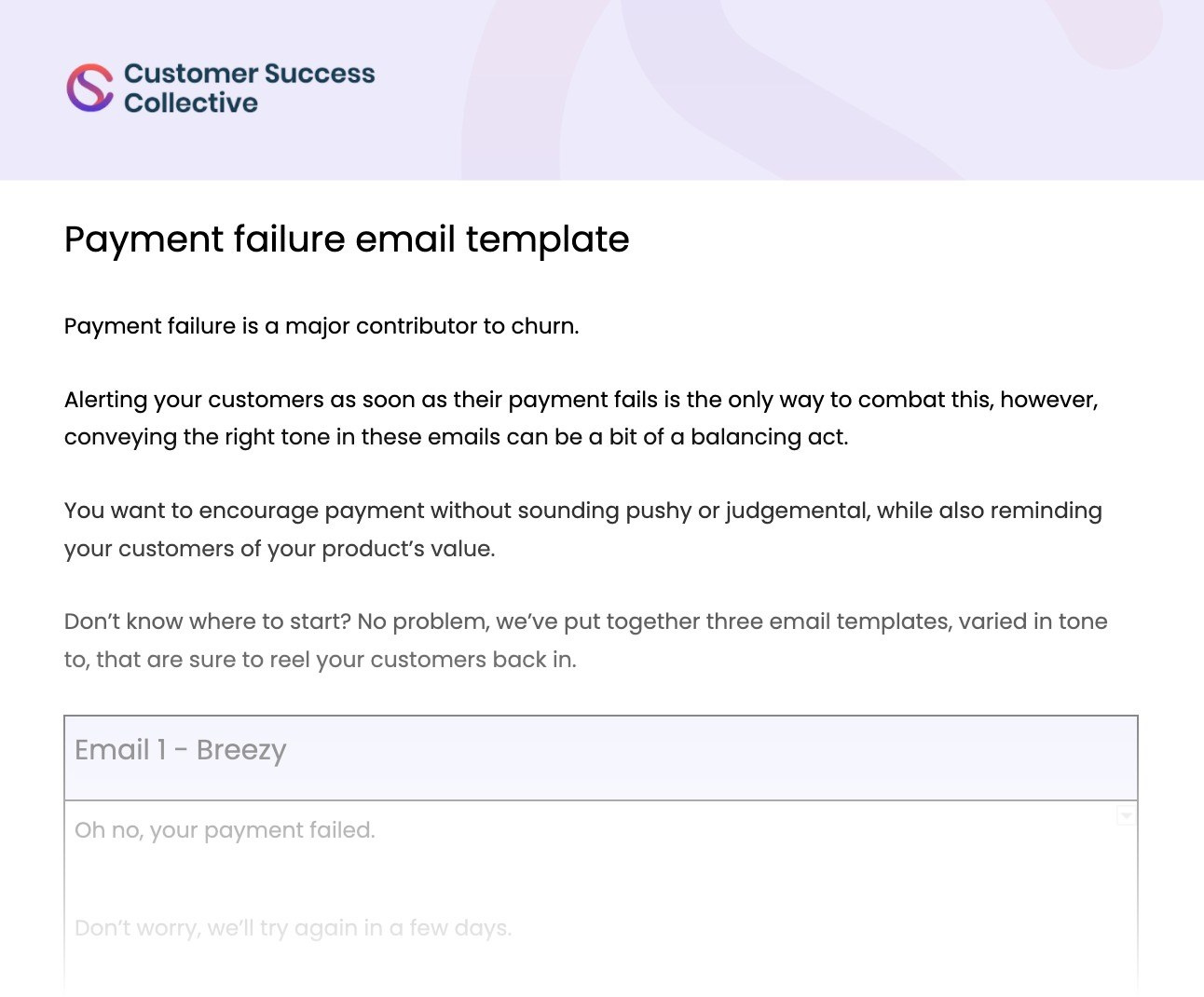Viewport: 1204px width, 997px height.
Task: Select the "Email 1 - Breezy" header cell
Action: pos(181,750)
